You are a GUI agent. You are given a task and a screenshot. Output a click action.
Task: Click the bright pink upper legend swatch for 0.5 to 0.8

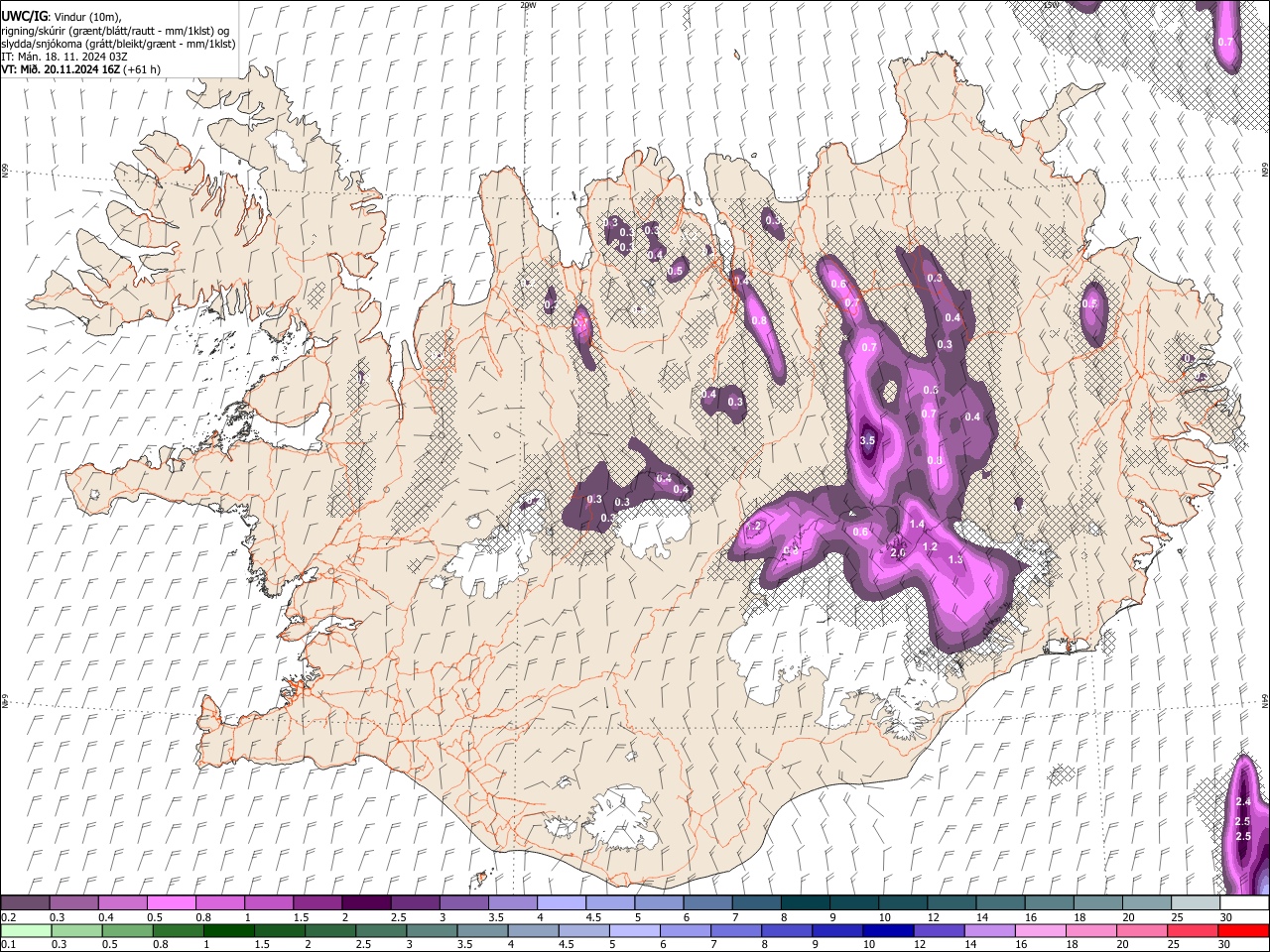point(171,902)
